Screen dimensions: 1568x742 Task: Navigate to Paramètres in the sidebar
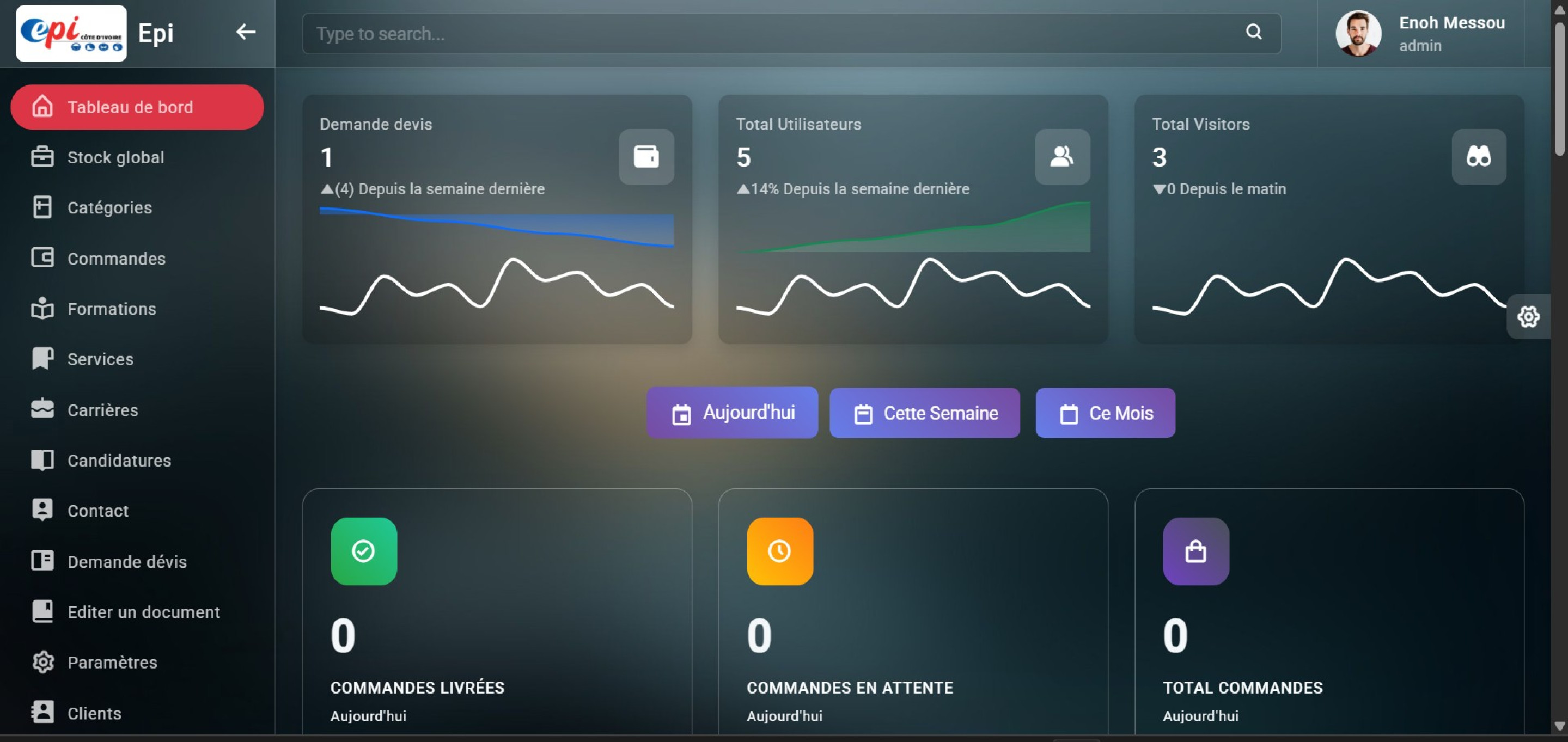pyautogui.click(x=112, y=662)
